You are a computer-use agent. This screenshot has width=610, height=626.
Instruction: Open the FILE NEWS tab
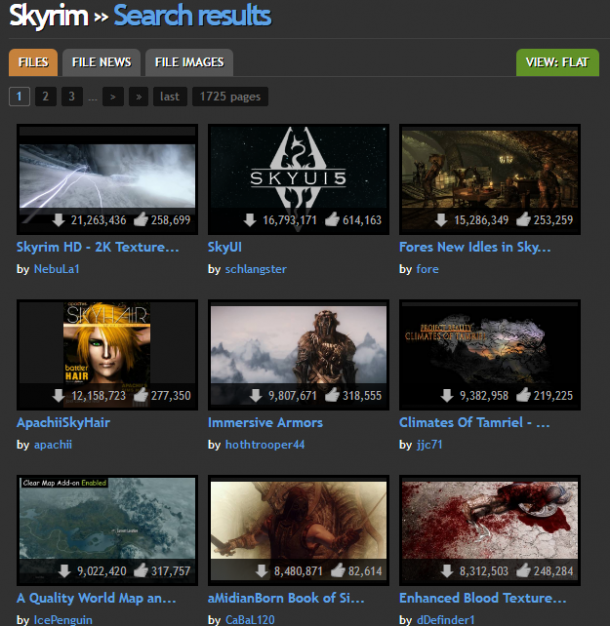101,62
